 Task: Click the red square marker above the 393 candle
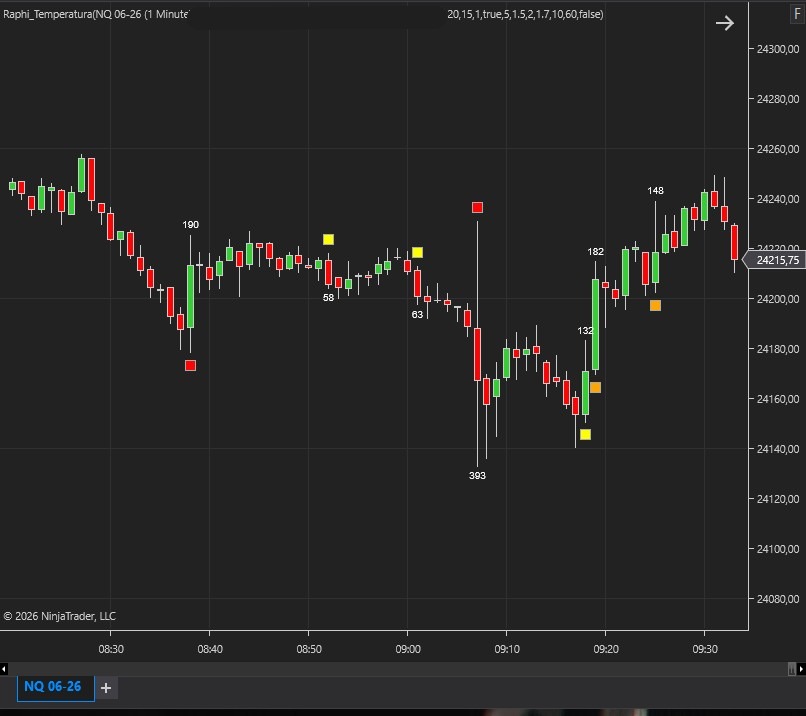tap(477, 207)
